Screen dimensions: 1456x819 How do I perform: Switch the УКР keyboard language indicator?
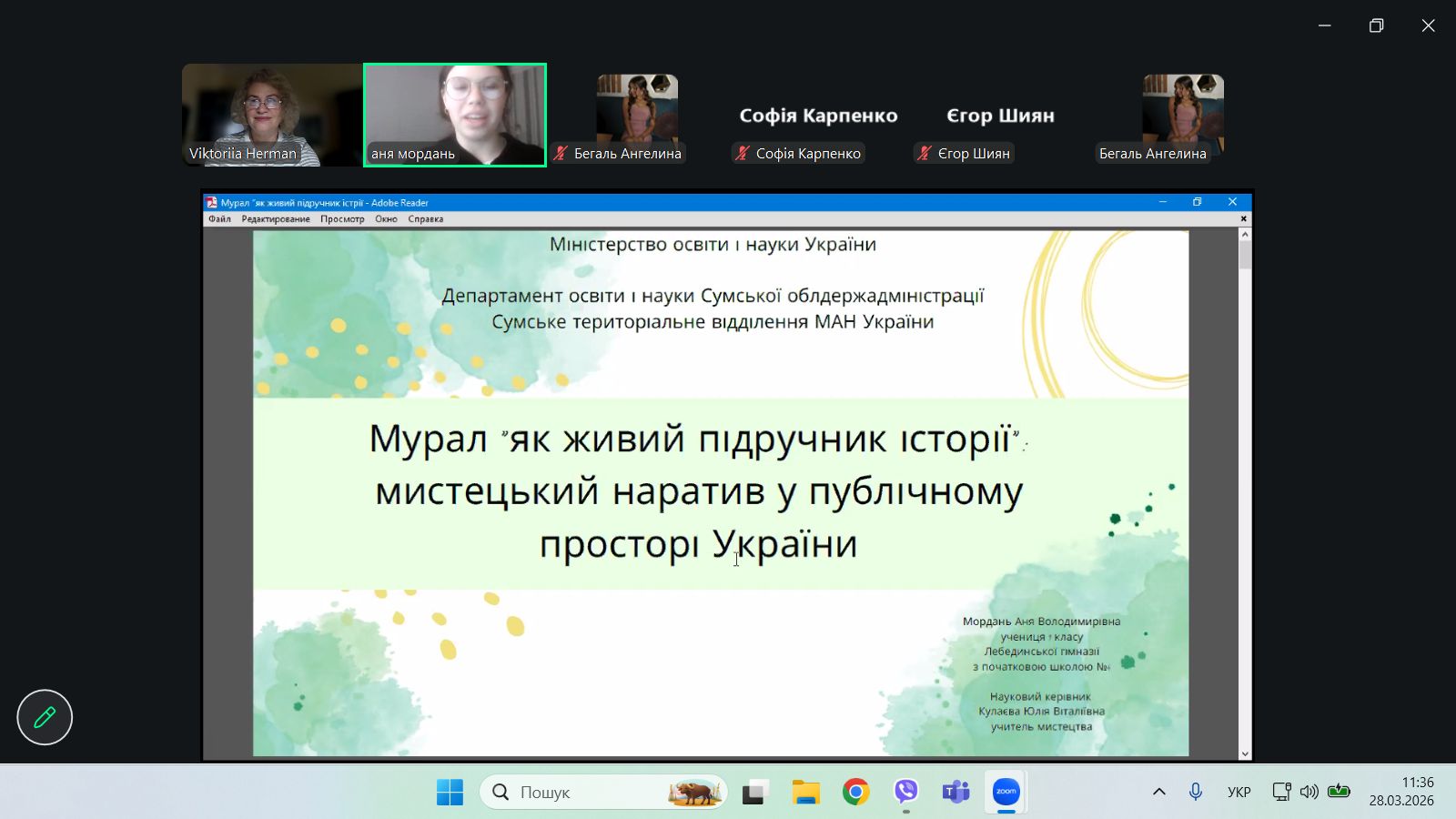1239,792
